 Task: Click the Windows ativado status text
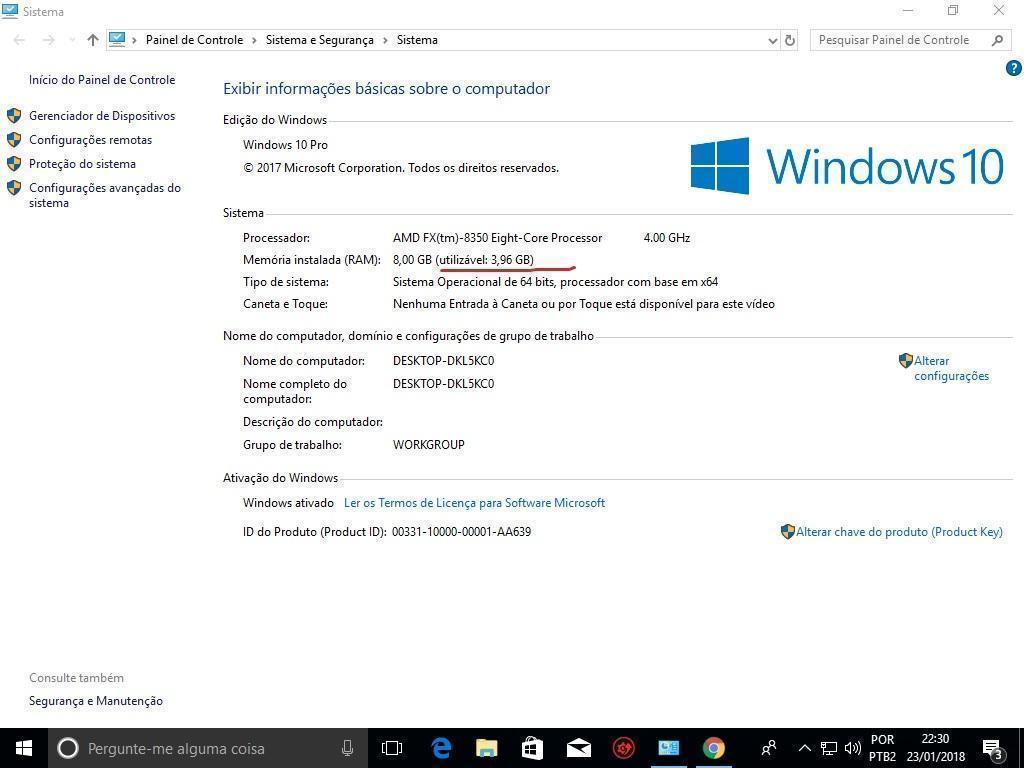coord(288,503)
